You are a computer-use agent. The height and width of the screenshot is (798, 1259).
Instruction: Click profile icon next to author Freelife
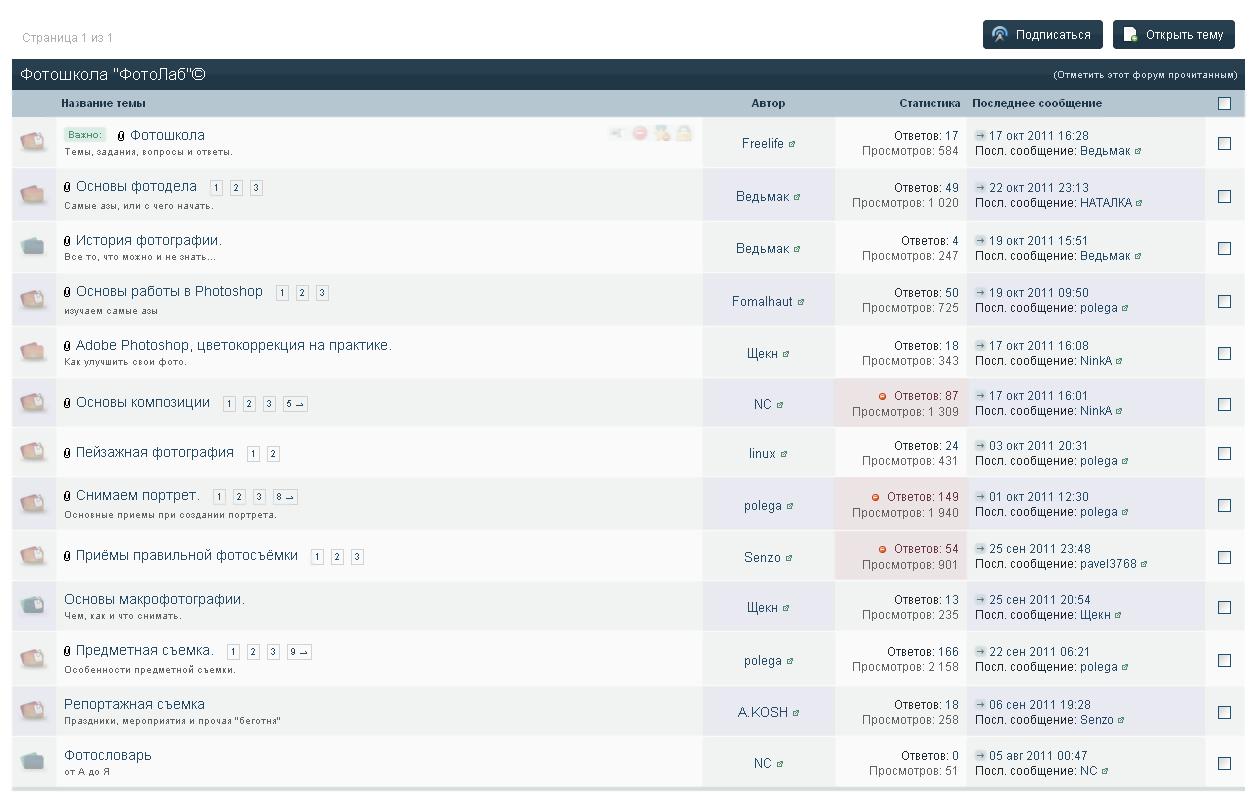[x=792, y=144]
